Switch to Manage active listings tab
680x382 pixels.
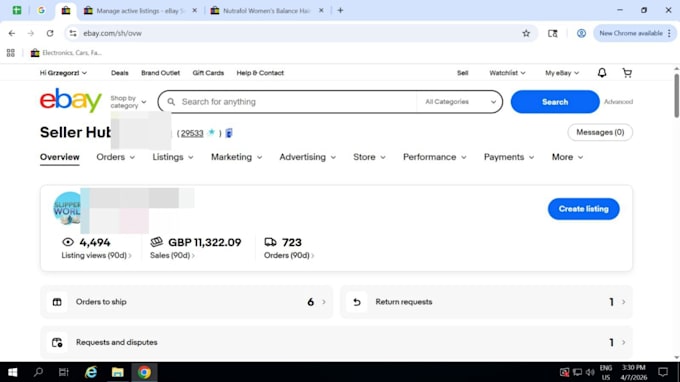click(140, 11)
